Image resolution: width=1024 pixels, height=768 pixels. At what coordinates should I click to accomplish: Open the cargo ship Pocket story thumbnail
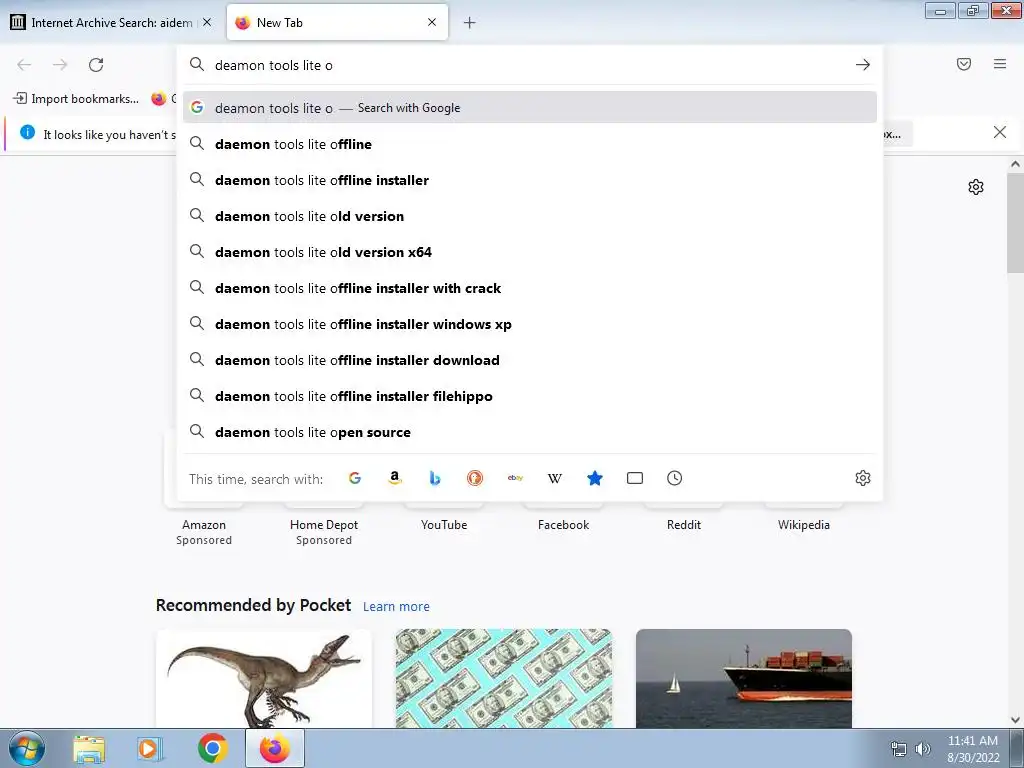pos(744,679)
